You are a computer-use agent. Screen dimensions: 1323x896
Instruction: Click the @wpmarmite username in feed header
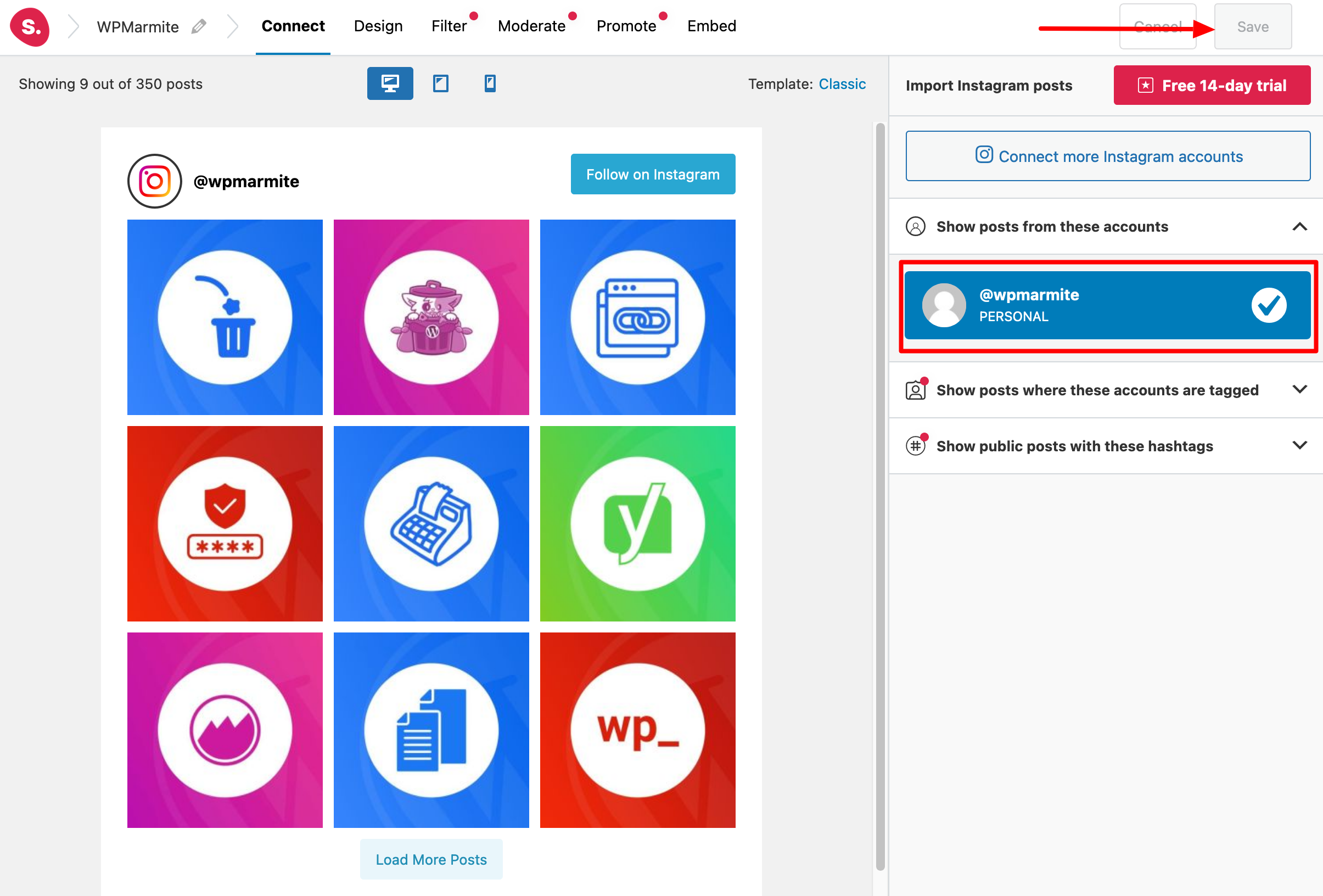[246, 181]
